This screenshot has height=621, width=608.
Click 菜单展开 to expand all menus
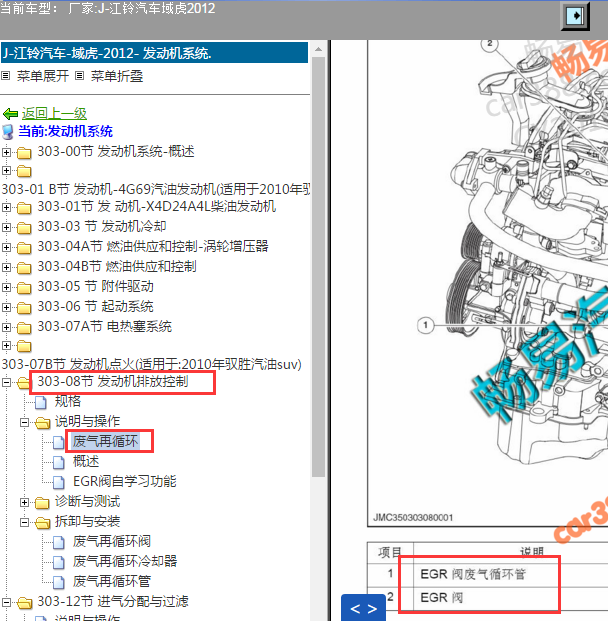[43, 76]
